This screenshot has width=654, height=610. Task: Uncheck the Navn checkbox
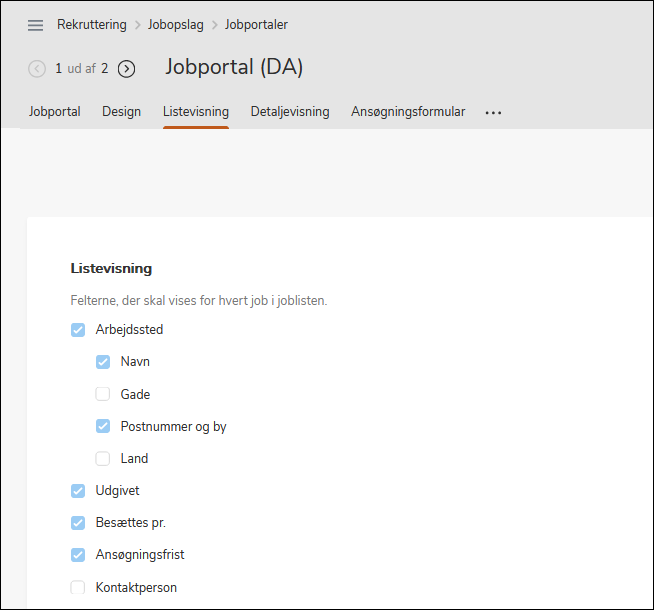pyautogui.click(x=103, y=362)
